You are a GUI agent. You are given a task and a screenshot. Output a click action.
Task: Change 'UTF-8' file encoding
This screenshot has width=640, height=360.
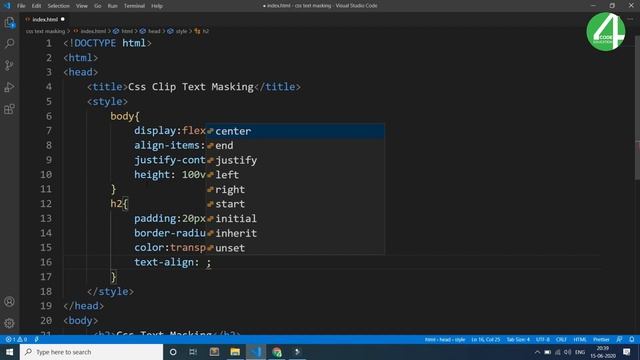click(x=542, y=339)
